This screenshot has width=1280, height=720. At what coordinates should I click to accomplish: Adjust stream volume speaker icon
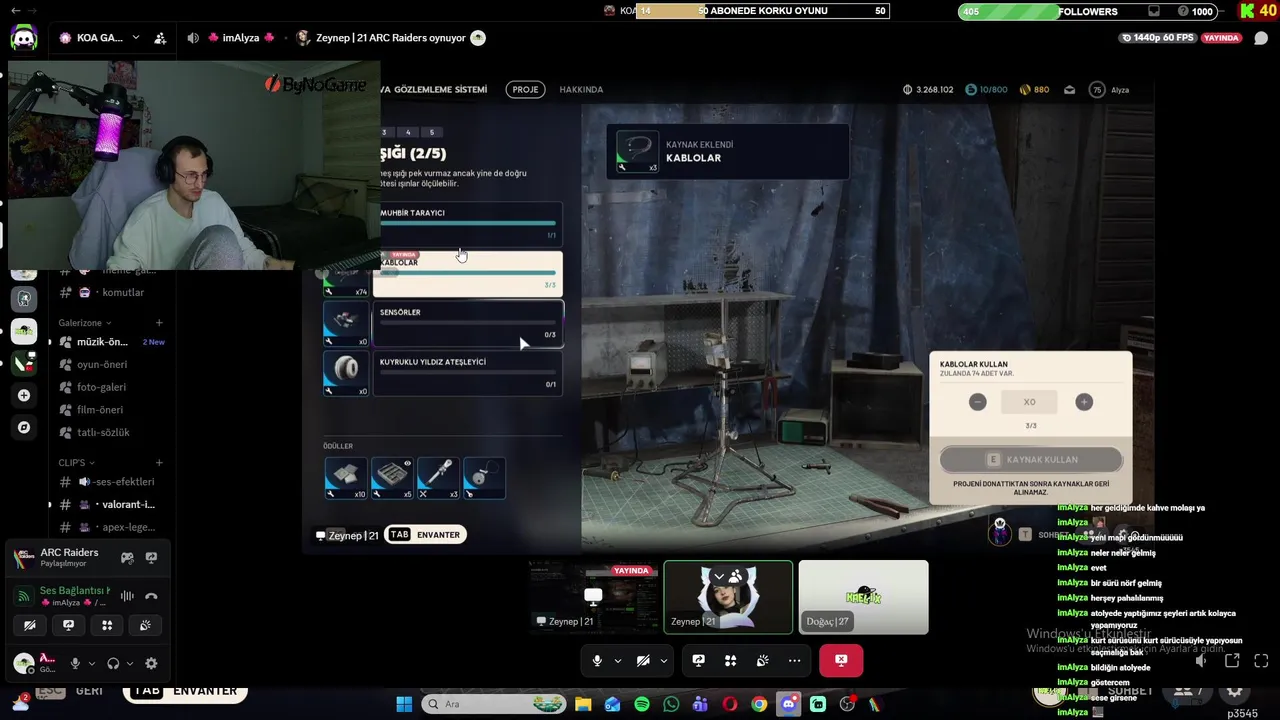pos(1201,660)
